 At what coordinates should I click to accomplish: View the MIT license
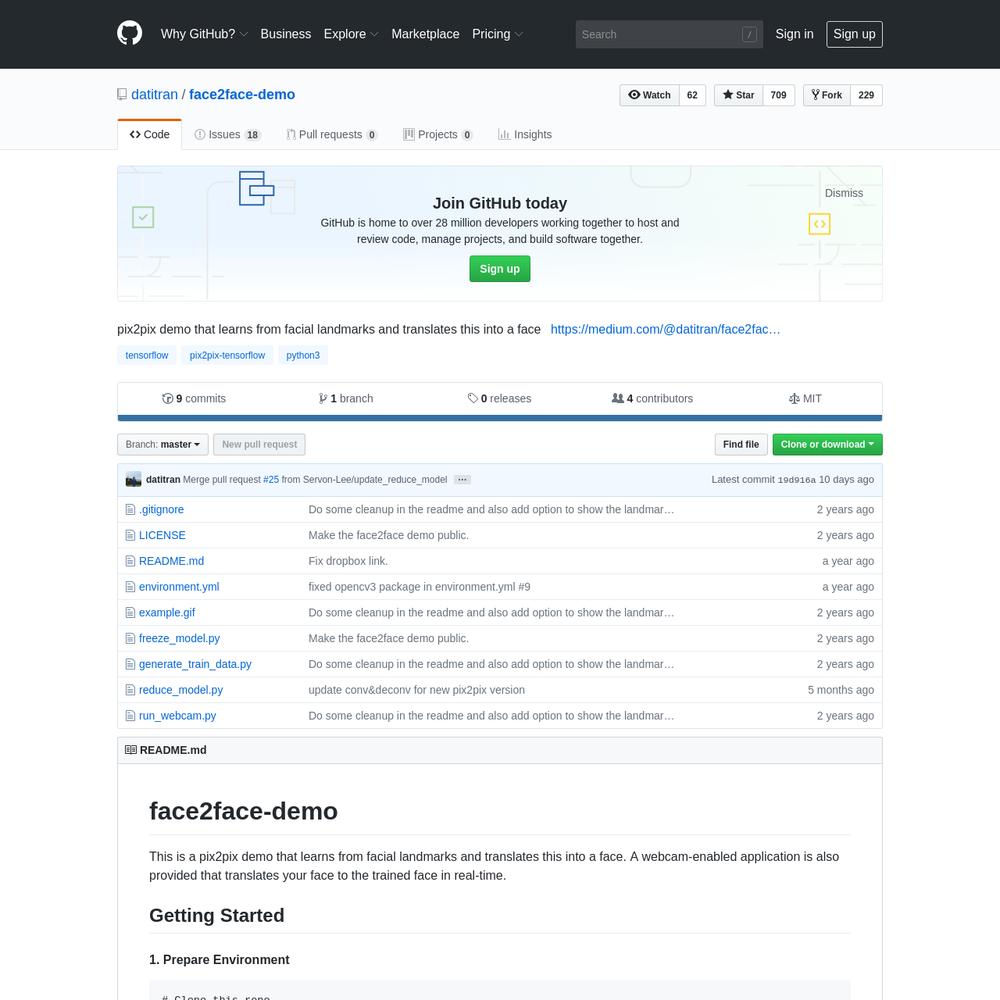pyautogui.click(x=805, y=399)
